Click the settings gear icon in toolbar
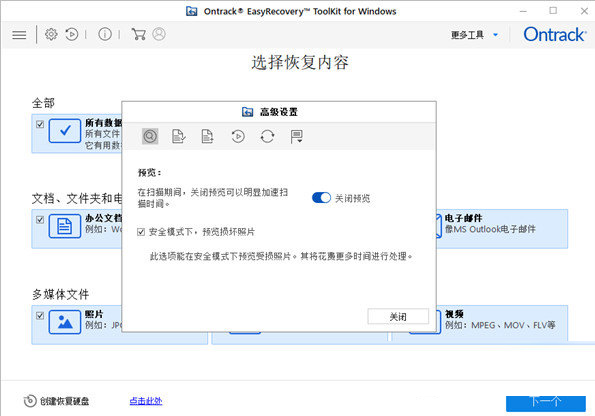This screenshot has width=595, height=416. point(51,34)
